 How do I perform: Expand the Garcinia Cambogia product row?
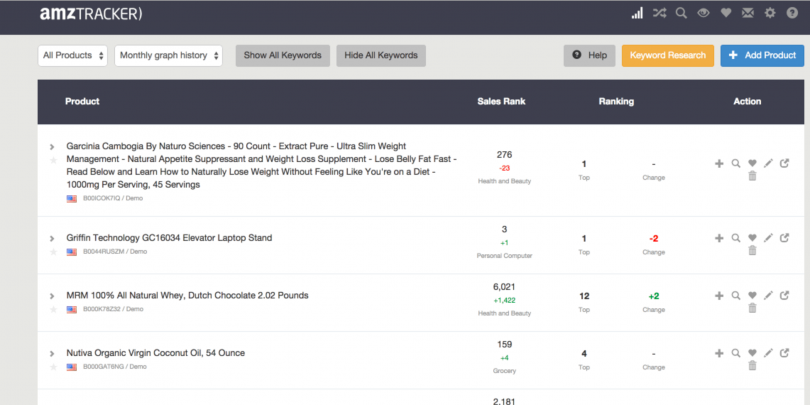click(52, 147)
